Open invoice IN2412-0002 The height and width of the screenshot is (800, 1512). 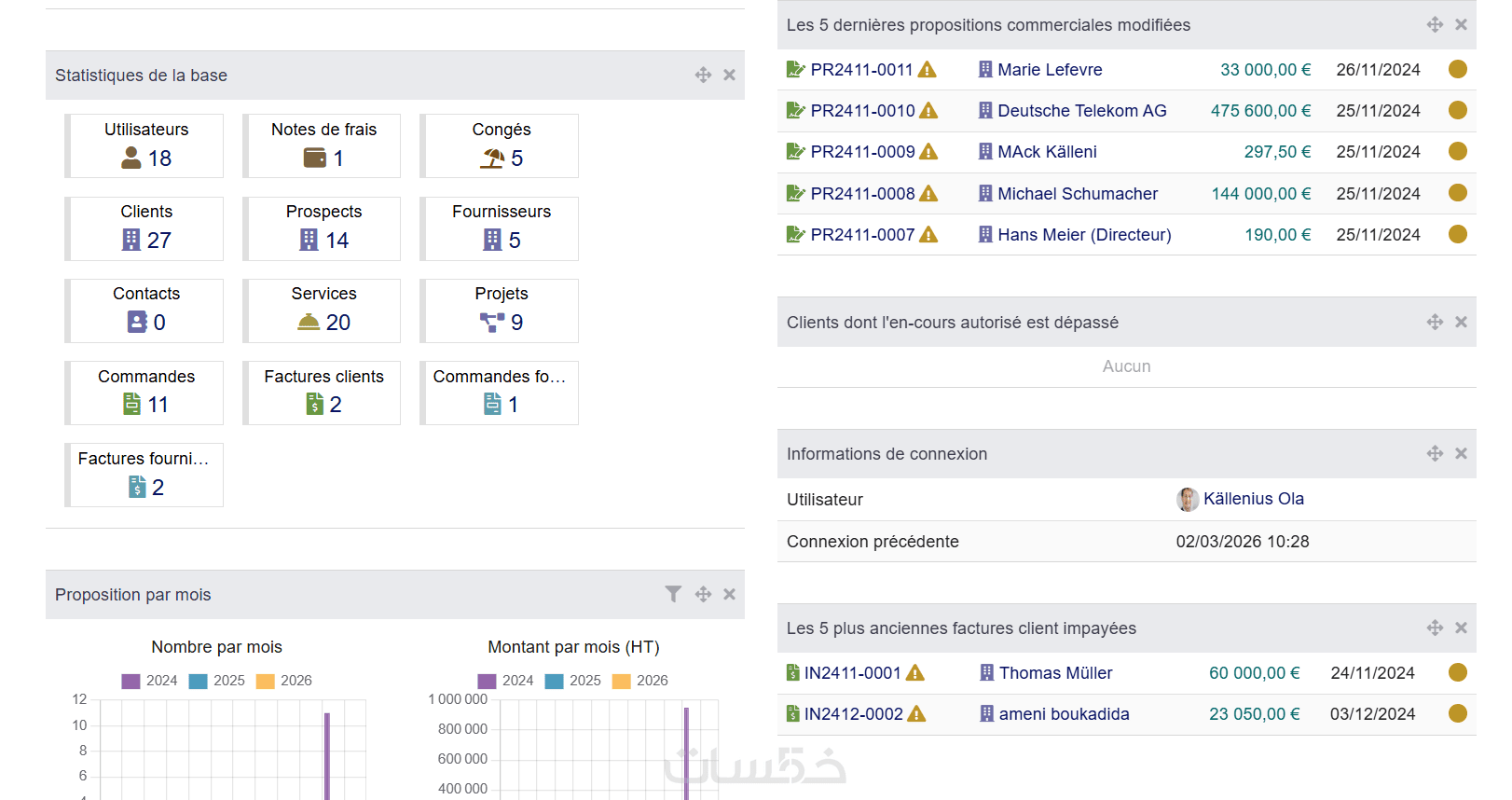[853, 714]
